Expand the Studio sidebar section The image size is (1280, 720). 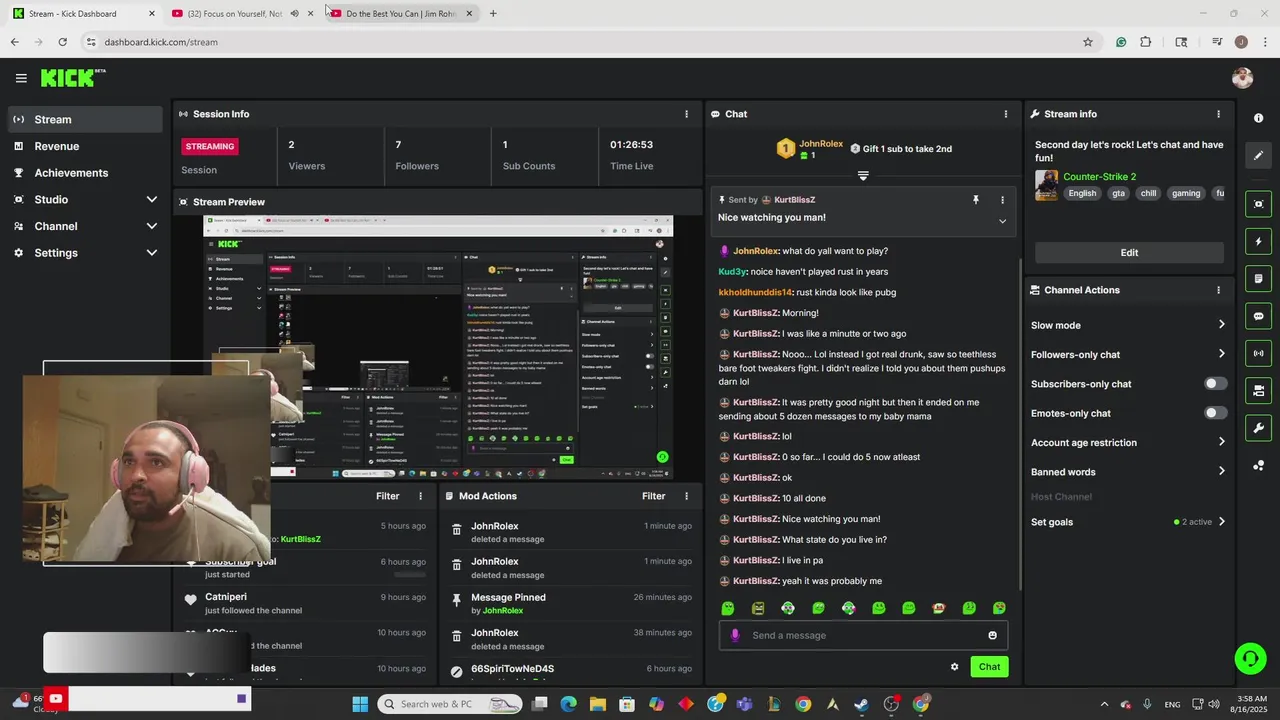point(152,199)
